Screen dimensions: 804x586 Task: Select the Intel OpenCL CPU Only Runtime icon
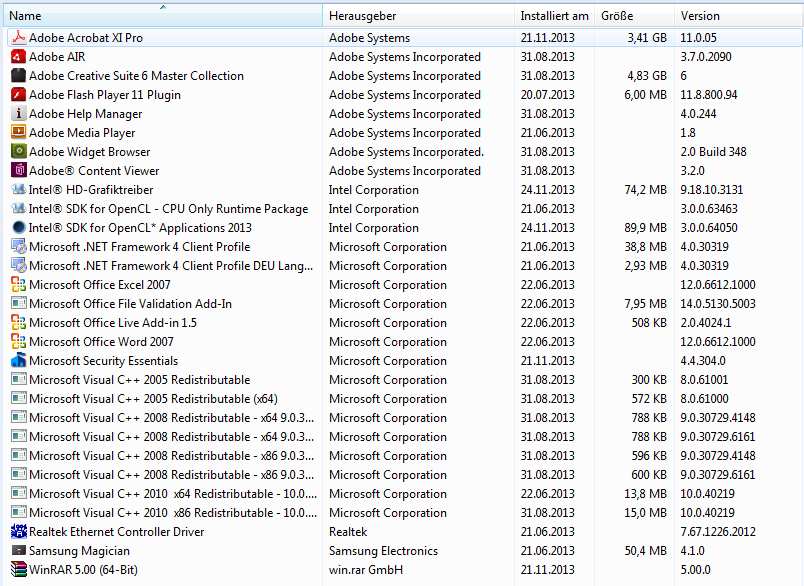coord(18,208)
